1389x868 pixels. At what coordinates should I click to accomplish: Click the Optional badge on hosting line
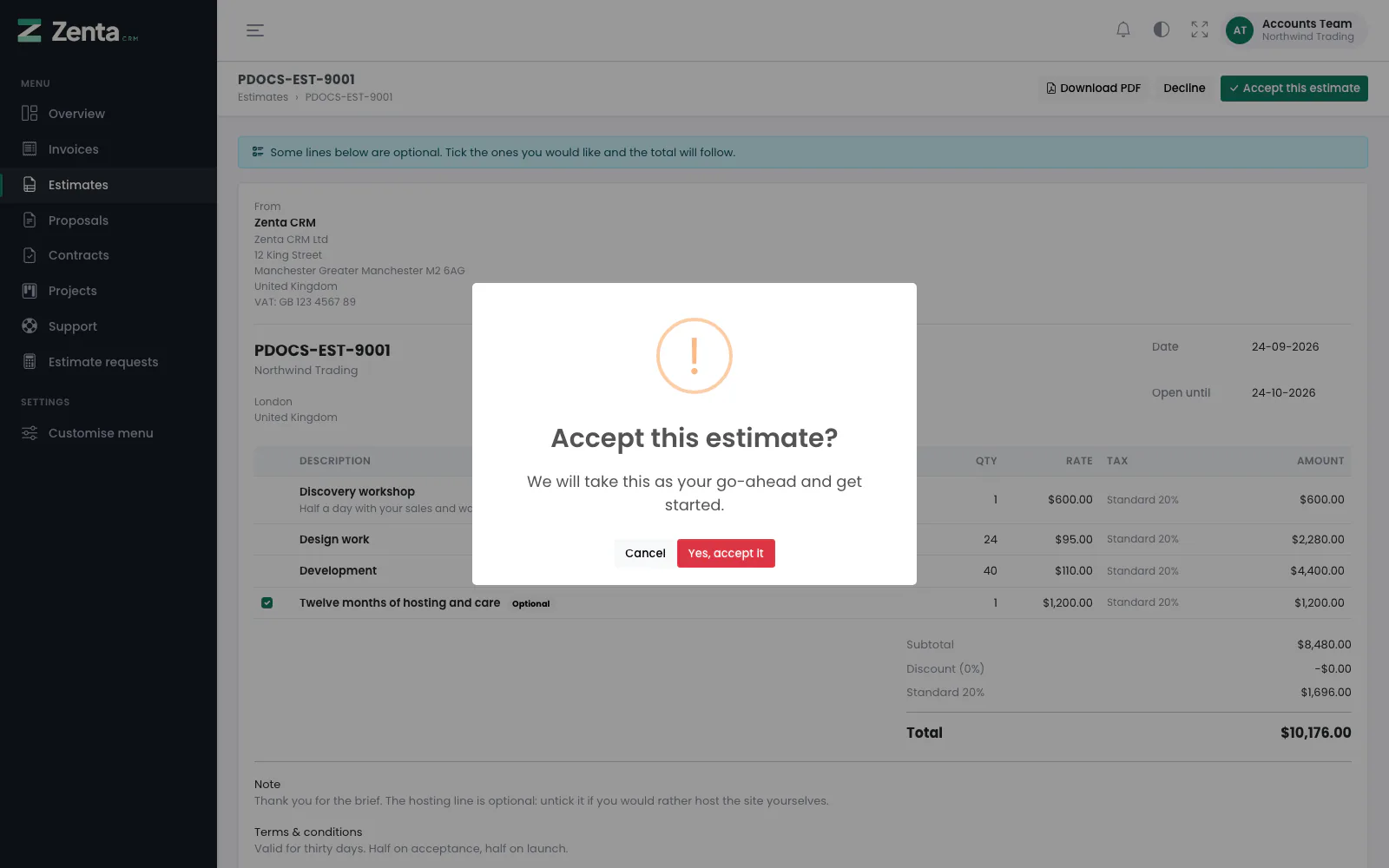[530, 603]
